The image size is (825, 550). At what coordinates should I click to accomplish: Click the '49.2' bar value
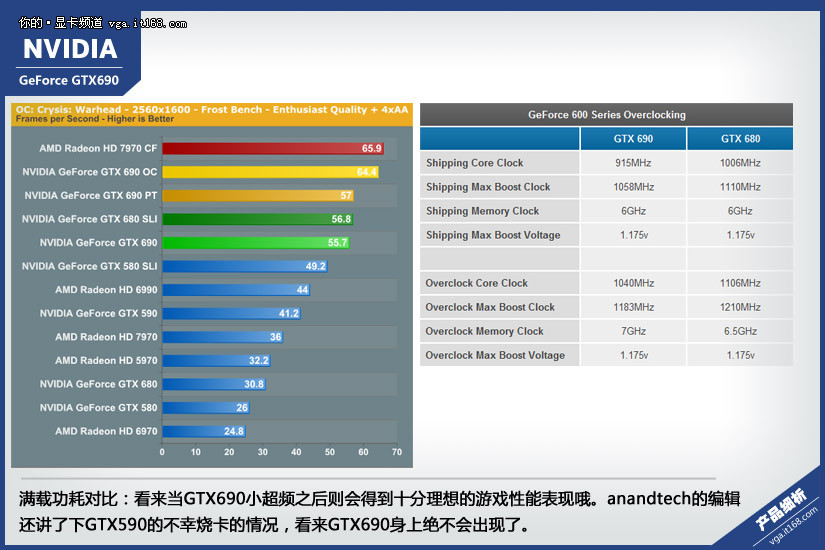click(x=316, y=266)
